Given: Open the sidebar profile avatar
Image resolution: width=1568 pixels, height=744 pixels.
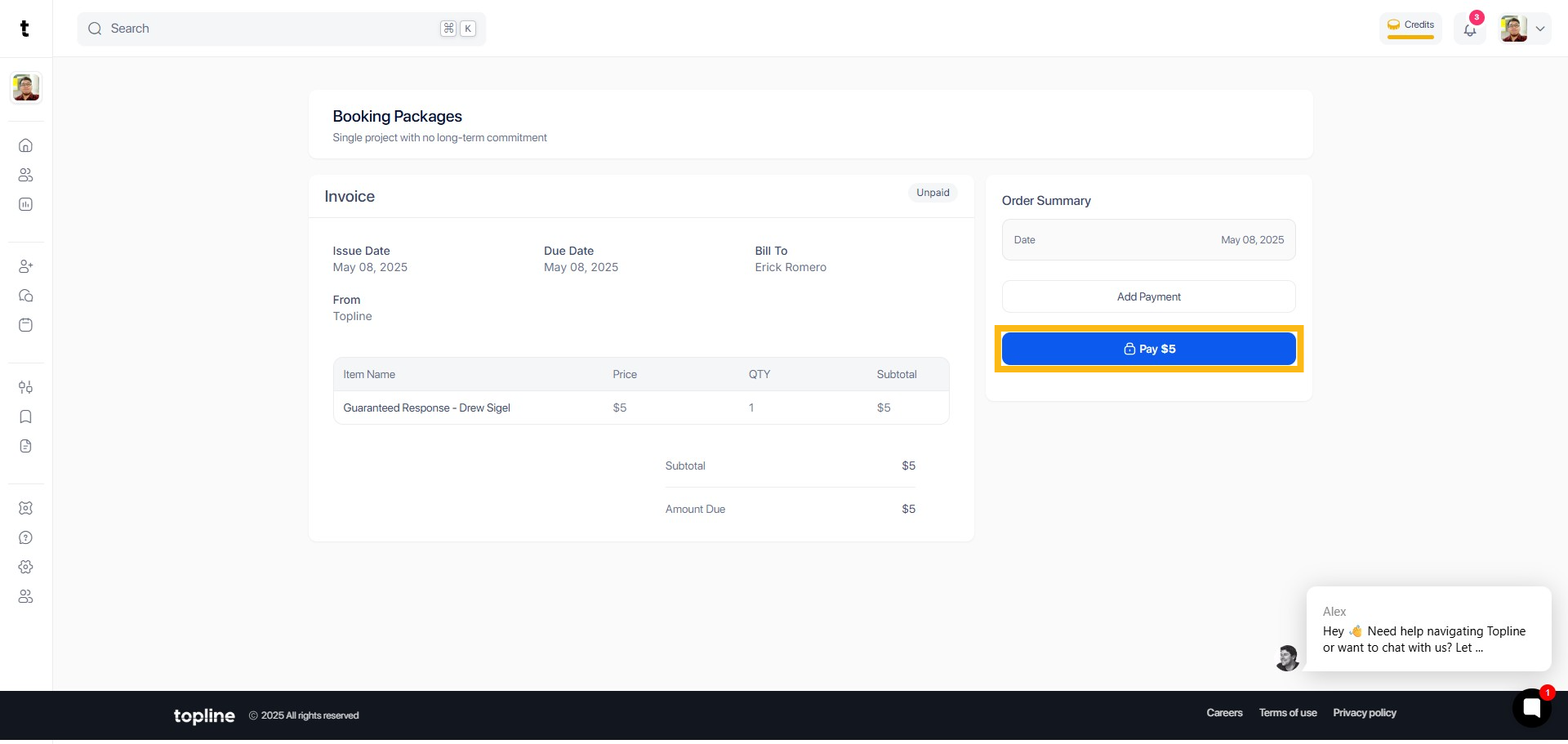Looking at the screenshot, I should 26,87.
